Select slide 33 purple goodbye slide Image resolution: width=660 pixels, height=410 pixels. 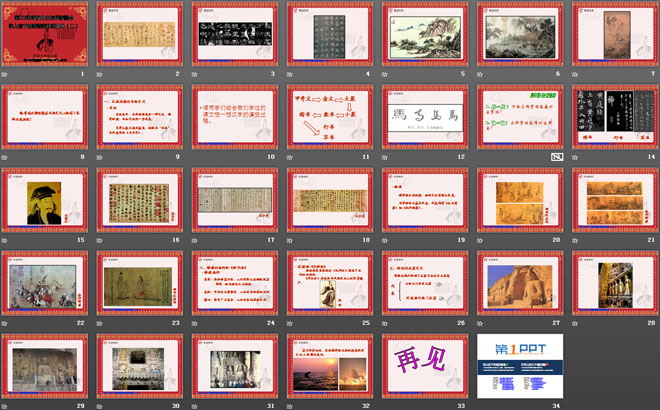[425, 366]
